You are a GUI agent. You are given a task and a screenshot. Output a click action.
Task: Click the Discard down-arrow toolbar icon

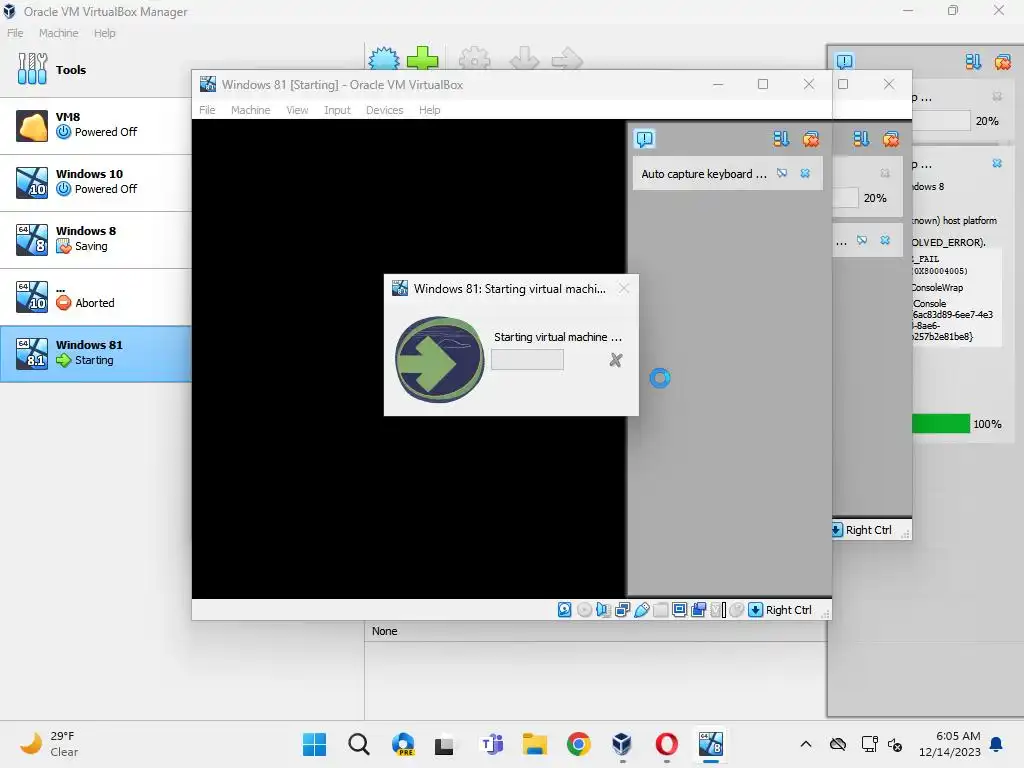pyautogui.click(x=524, y=58)
